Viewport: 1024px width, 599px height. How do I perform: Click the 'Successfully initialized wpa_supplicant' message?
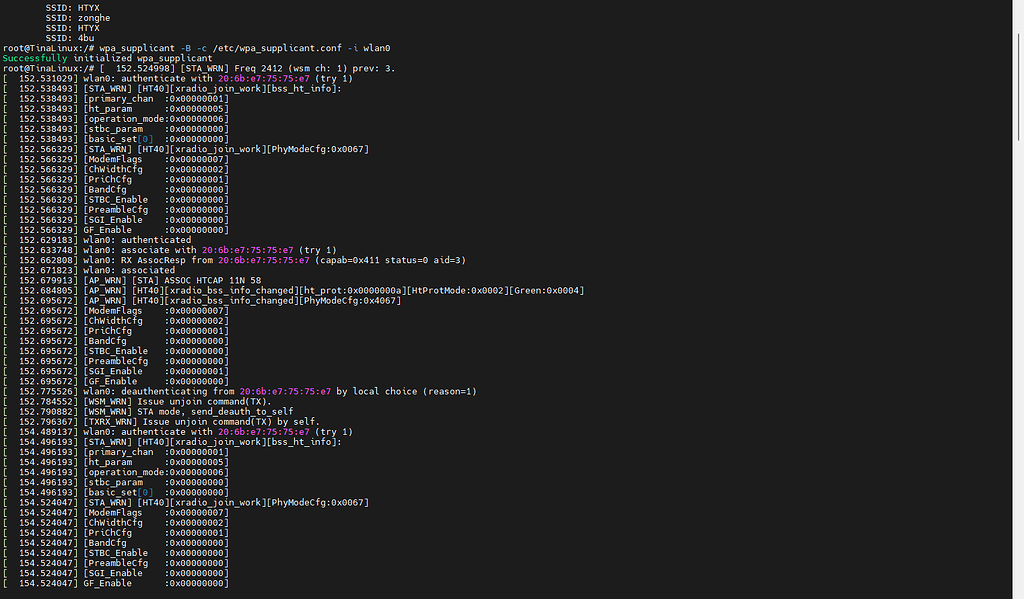coord(99,58)
